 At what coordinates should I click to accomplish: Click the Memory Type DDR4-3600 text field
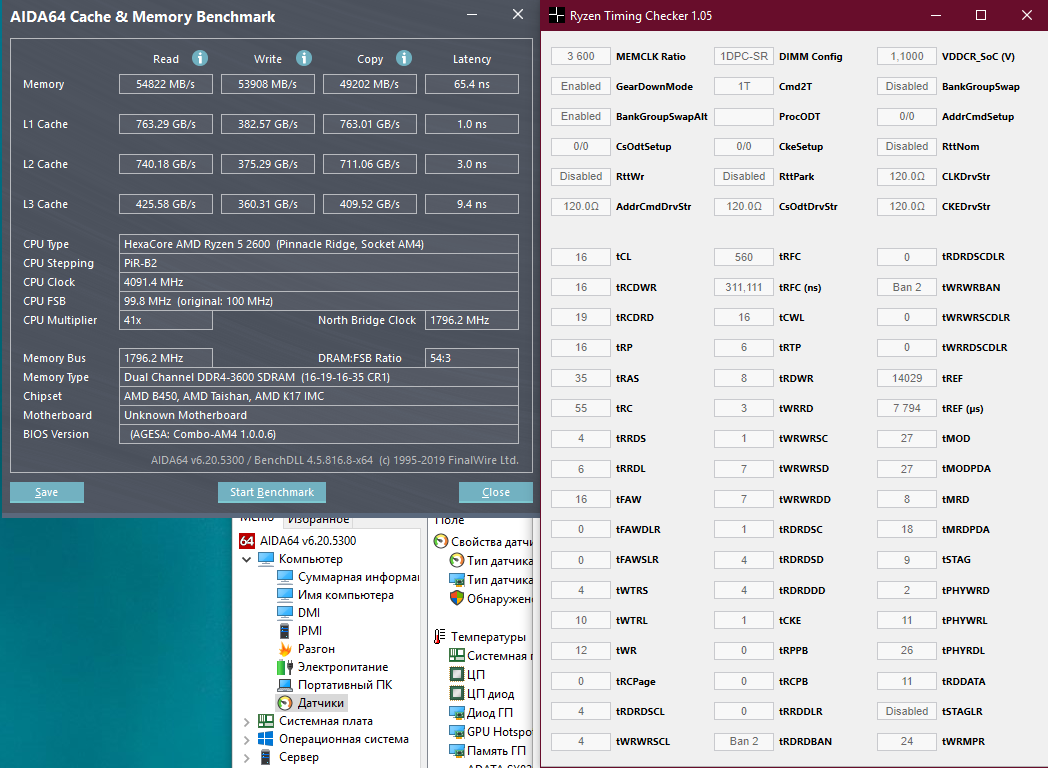point(319,377)
